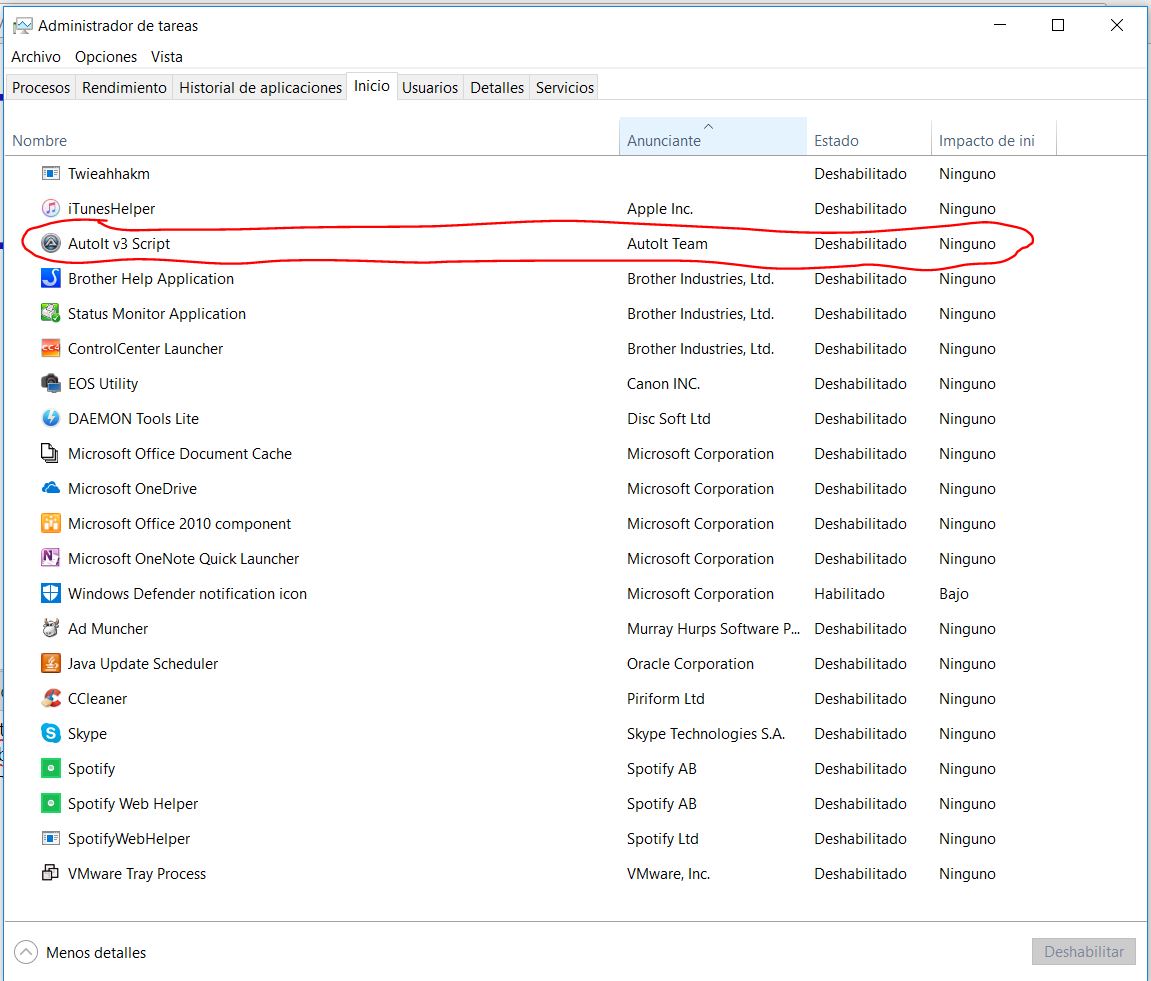Sort by the Nombre column header
This screenshot has height=981, width=1151.
pos(312,137)
